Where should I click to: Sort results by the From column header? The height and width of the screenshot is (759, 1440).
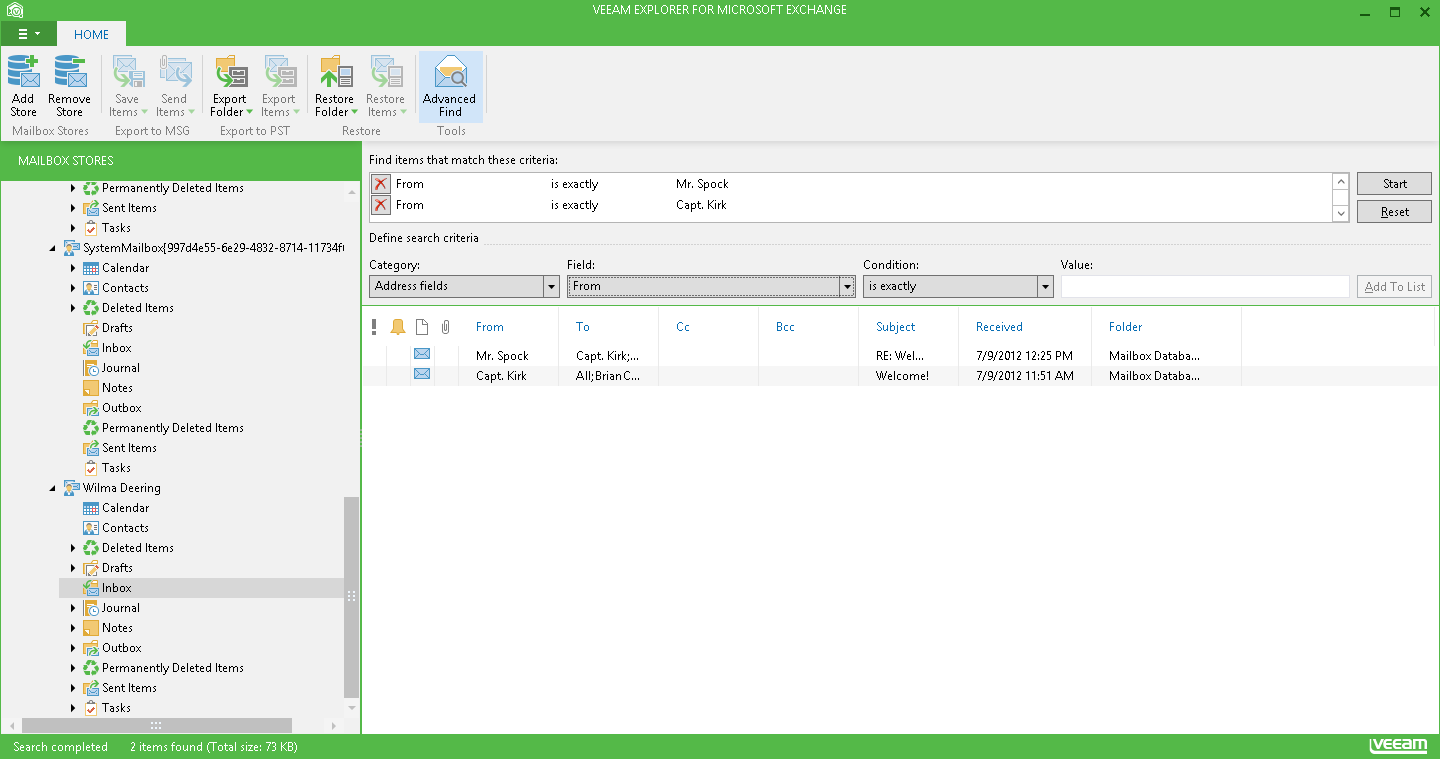pos(490,327)
